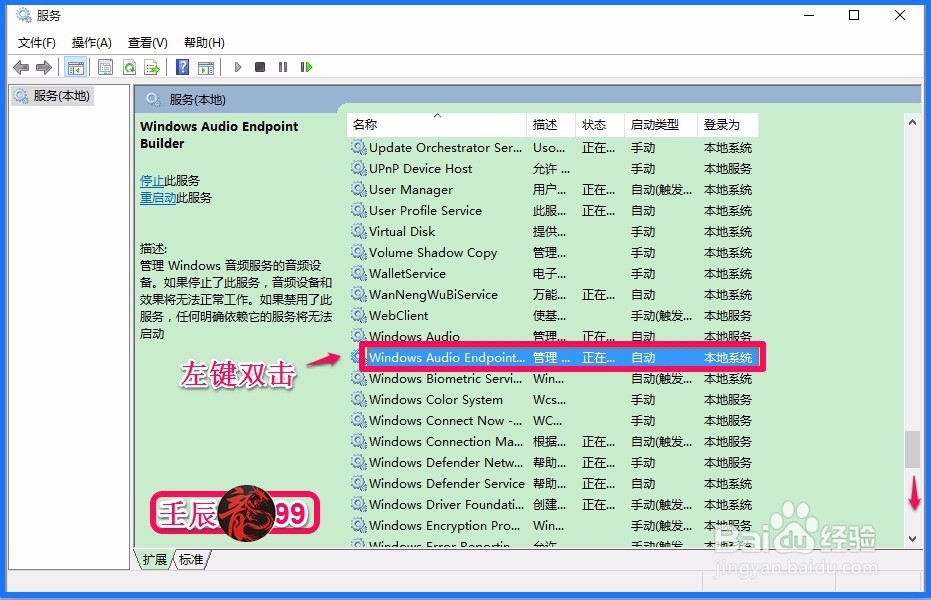Click gear icon beside Volume Shadow Copy
Image resolution: width=931 pixels, height=600 pixels.
pos(358,252)
